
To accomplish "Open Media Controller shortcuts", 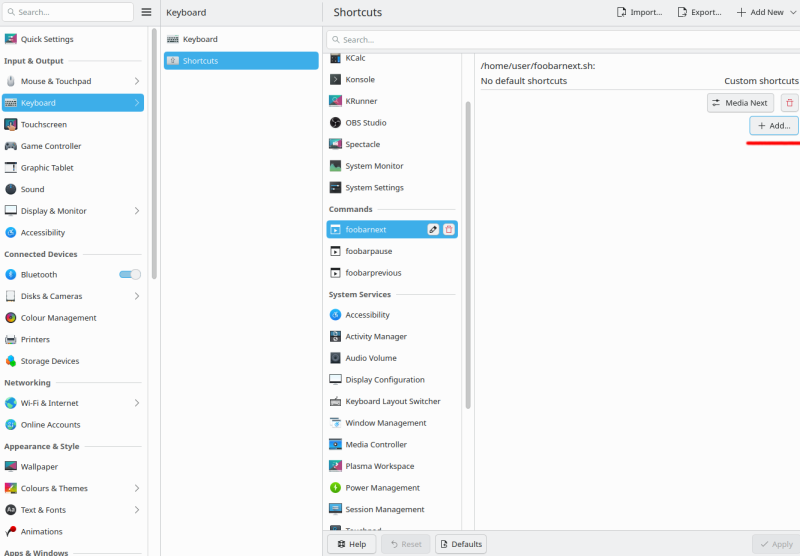I will point(392,444).
